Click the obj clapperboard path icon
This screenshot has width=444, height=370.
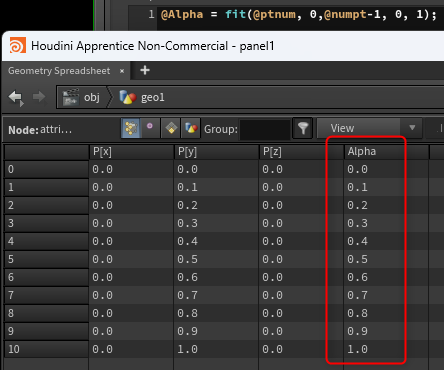coord(71,97)
